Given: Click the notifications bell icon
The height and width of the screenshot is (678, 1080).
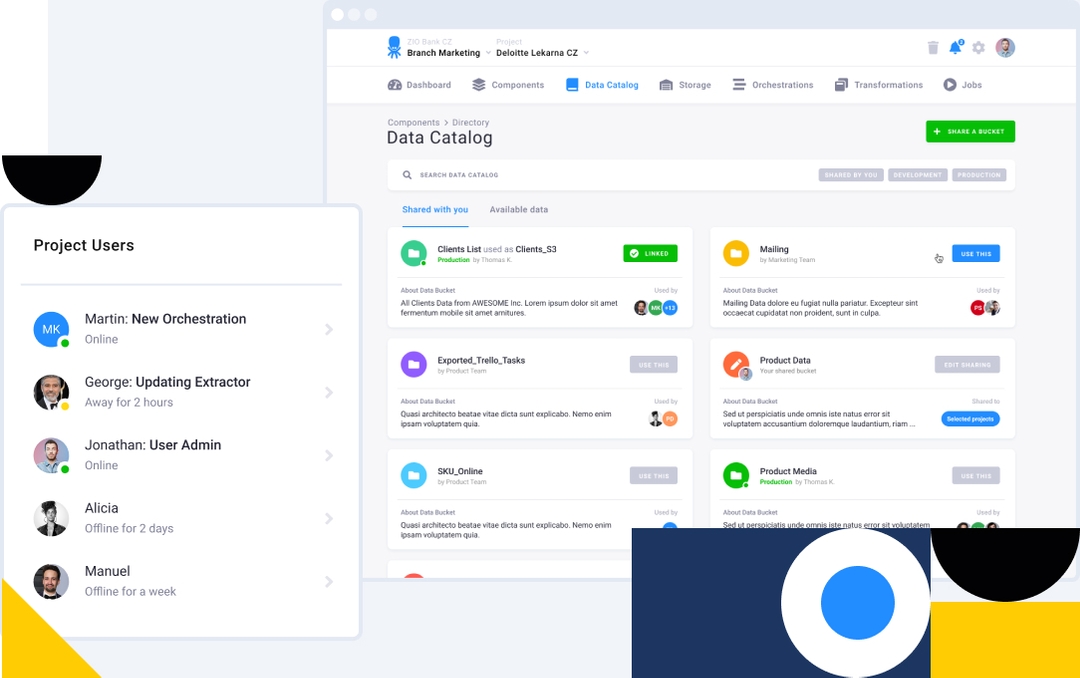Looking at the screenshot, I should (x=956, y=47).
